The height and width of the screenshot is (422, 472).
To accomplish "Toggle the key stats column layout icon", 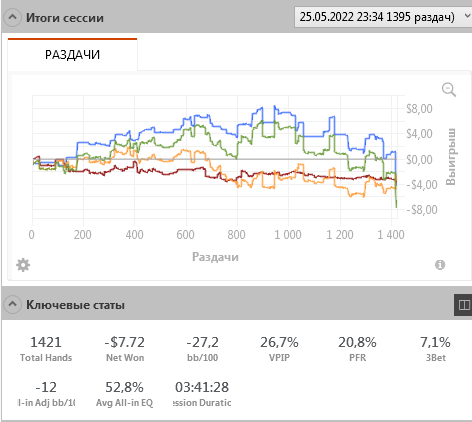I will [464, 305].
